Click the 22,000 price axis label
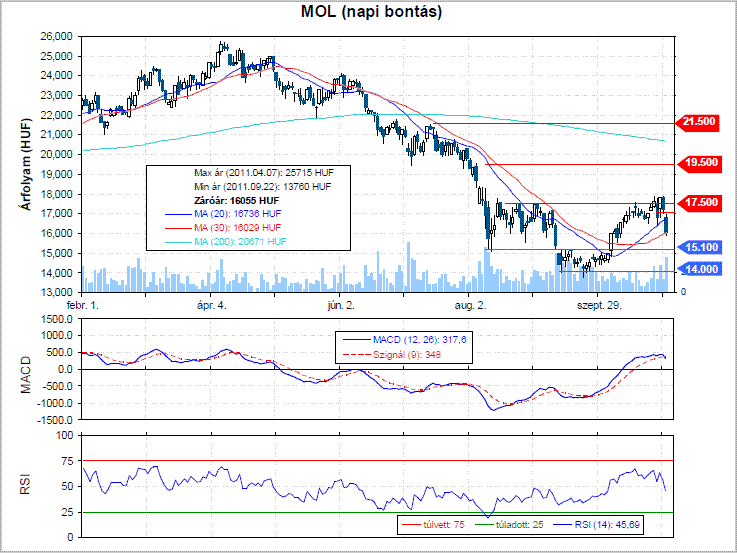 pos(56,115)
